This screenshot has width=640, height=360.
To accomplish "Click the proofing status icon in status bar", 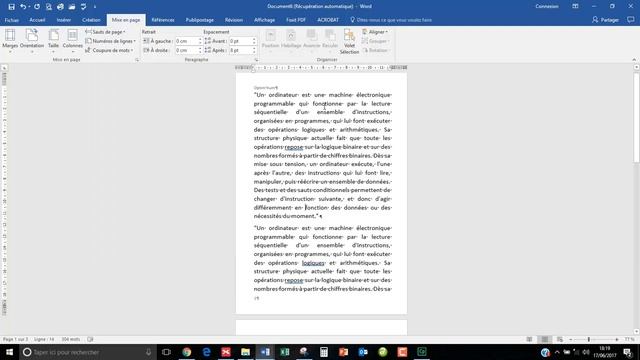I will click(90, 339).
